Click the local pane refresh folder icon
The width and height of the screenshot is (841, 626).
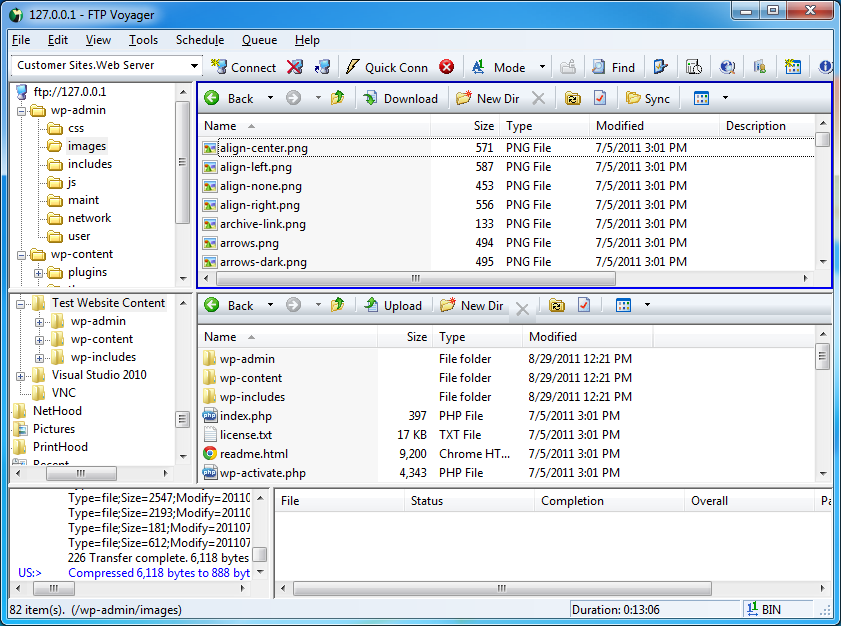pyautogui.click(x=557, y=305)
